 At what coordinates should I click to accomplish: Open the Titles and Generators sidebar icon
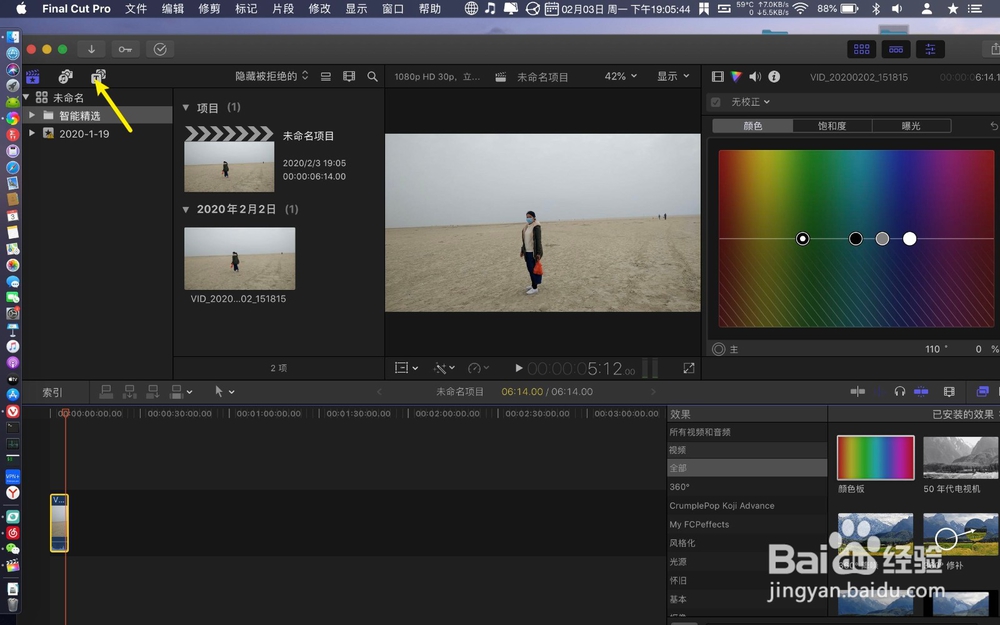point(97,76)
